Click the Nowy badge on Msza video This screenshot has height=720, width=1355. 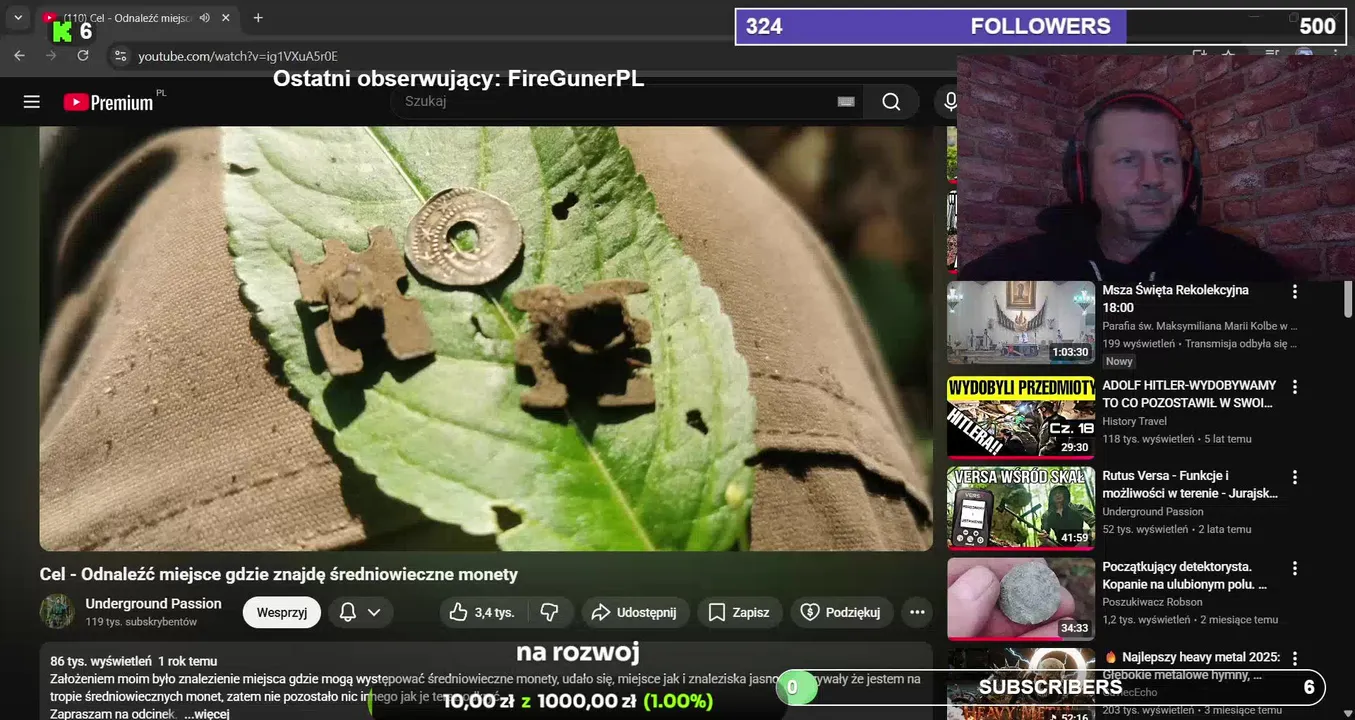pos(1120,361)
